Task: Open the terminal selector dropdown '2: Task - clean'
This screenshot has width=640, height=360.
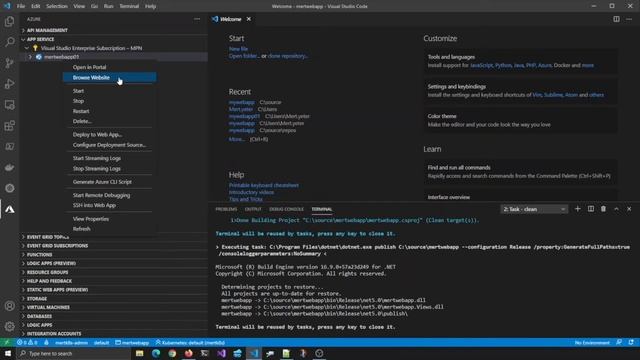Action: click(x=534, y=209)
